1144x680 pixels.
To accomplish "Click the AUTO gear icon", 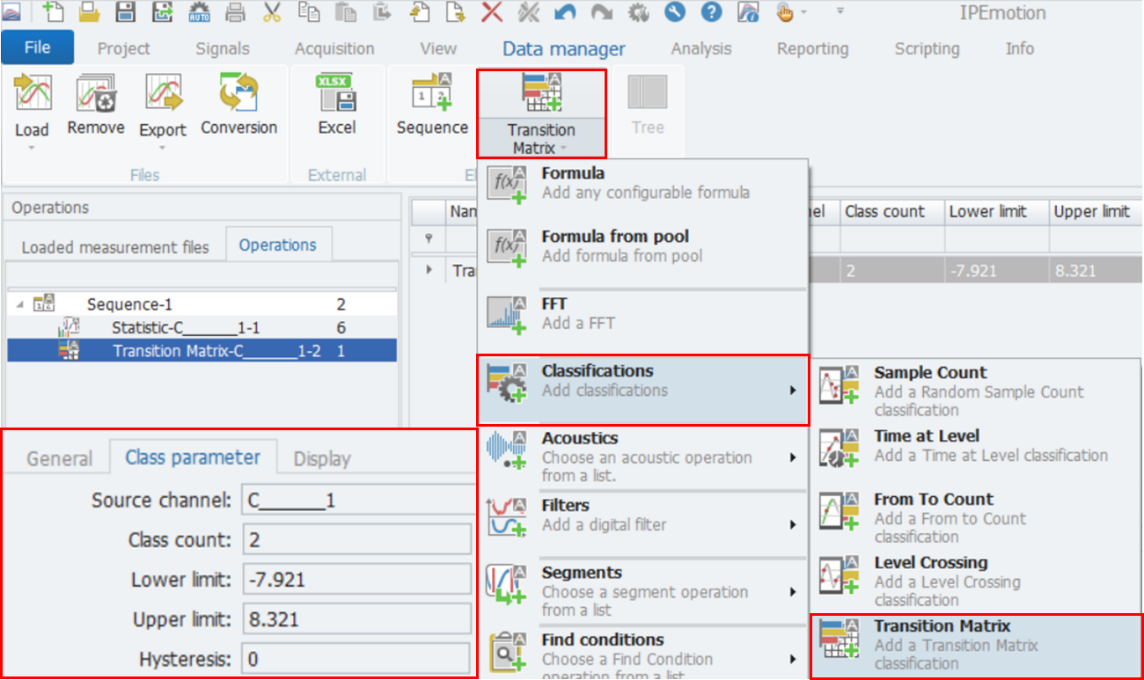I will pos(198,12).
